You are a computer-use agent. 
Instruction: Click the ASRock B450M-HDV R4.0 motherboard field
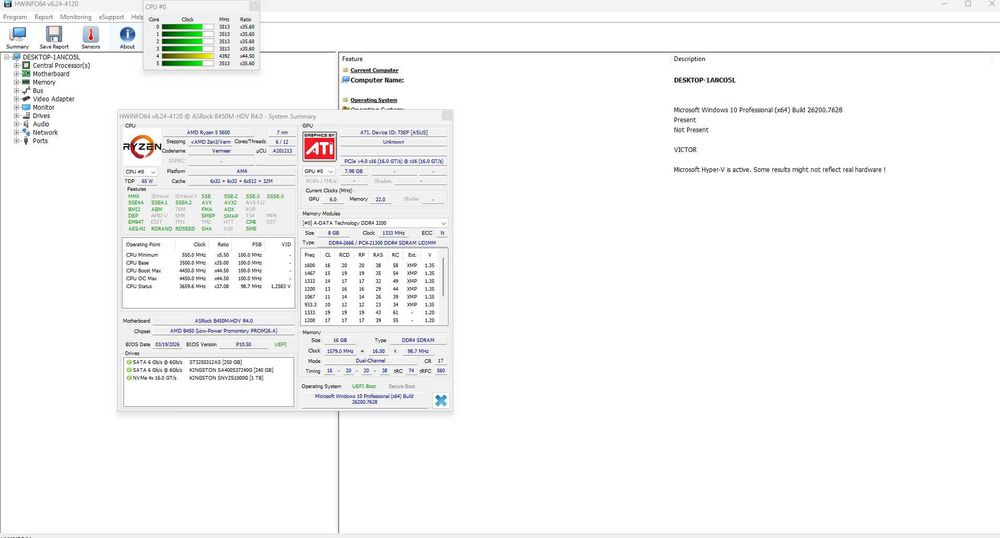point(224,321)
